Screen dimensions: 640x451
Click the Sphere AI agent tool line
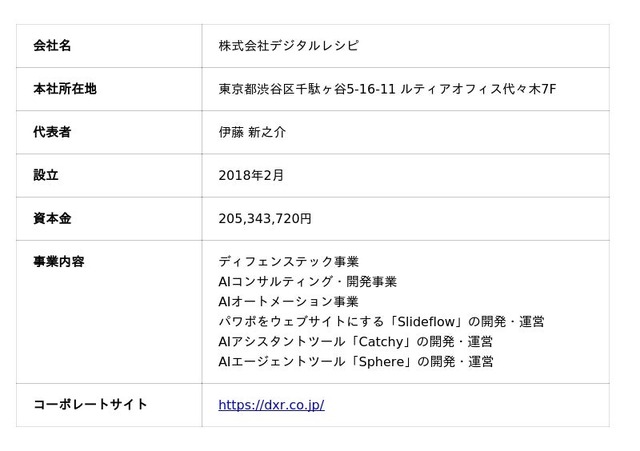point(356,361)
